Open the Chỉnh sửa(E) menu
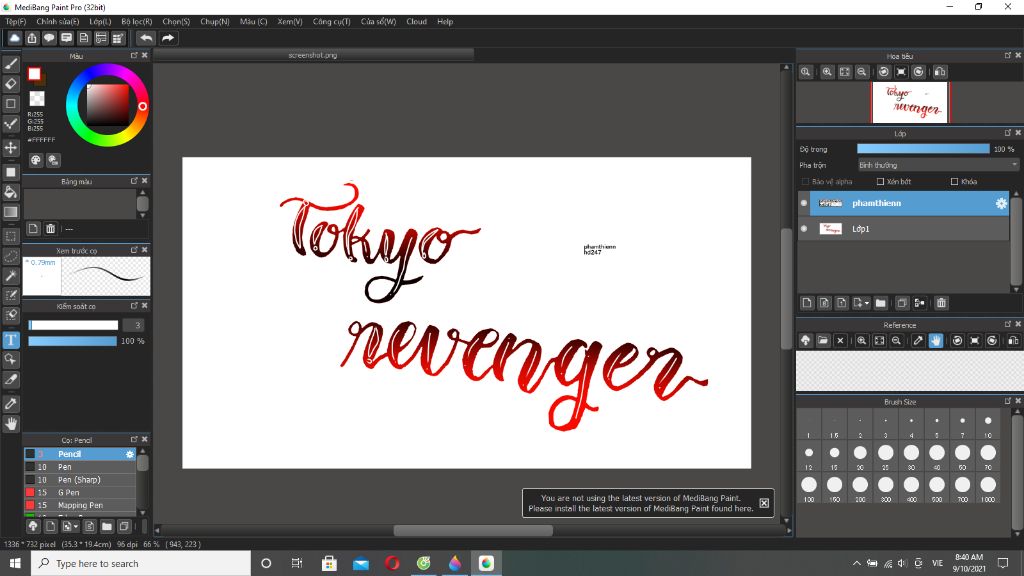This screenshot has height=576, width=1024. (57, 22)
